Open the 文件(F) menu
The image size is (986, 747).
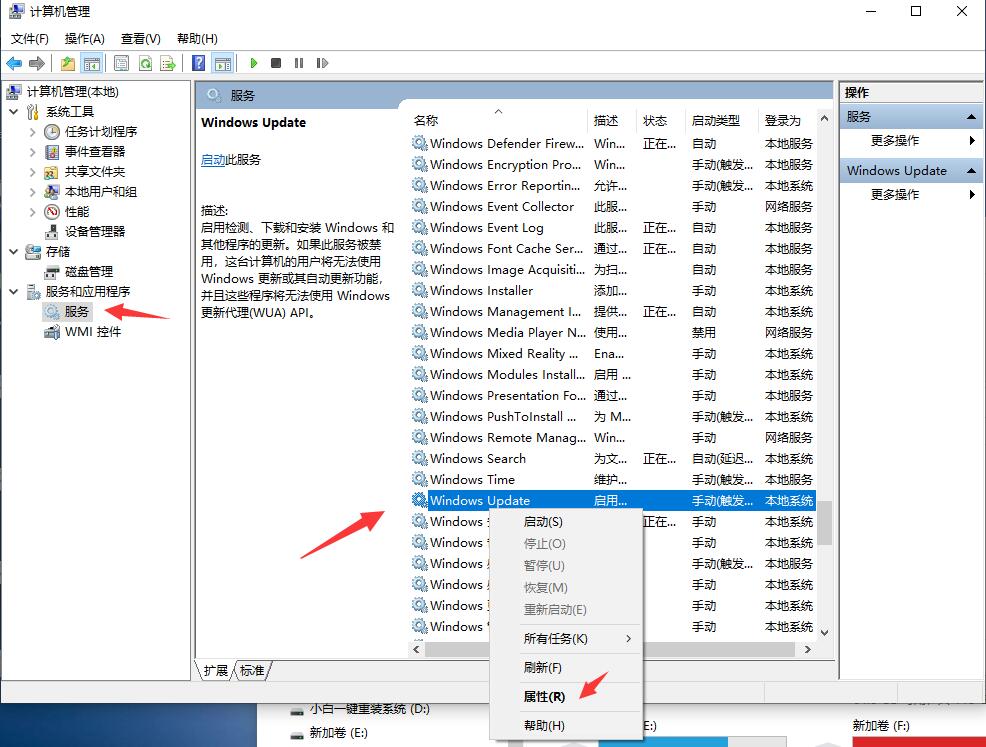click(30, 39)
